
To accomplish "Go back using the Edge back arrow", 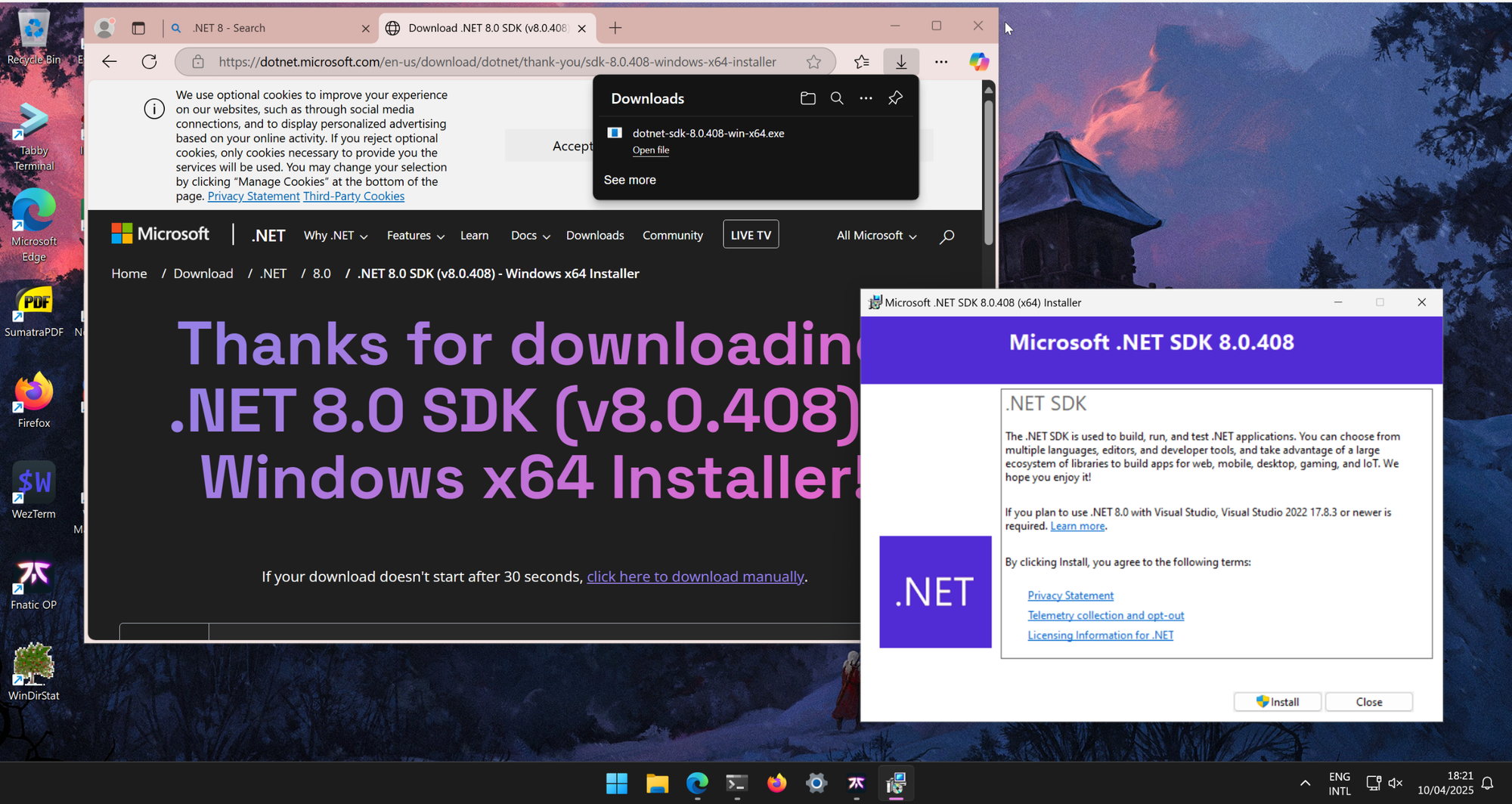I will (110, 62).
